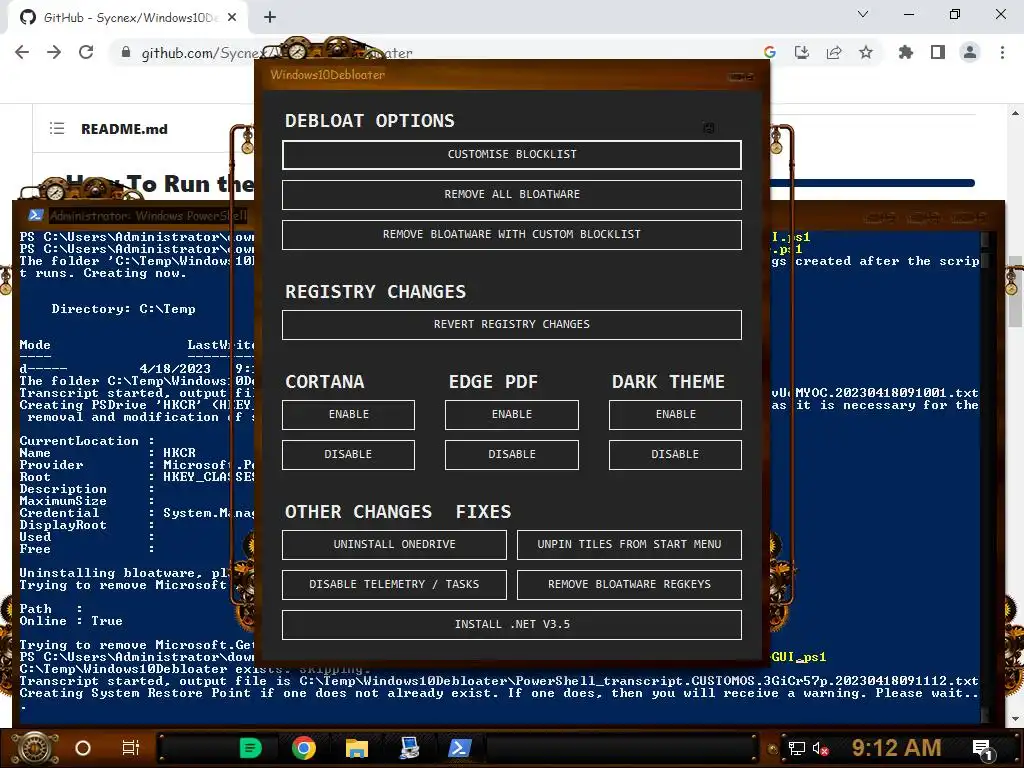The width and height of the screenshot is (1024, 768).
Task: Open Chrome tab search chevron
Action: point(863,14)
